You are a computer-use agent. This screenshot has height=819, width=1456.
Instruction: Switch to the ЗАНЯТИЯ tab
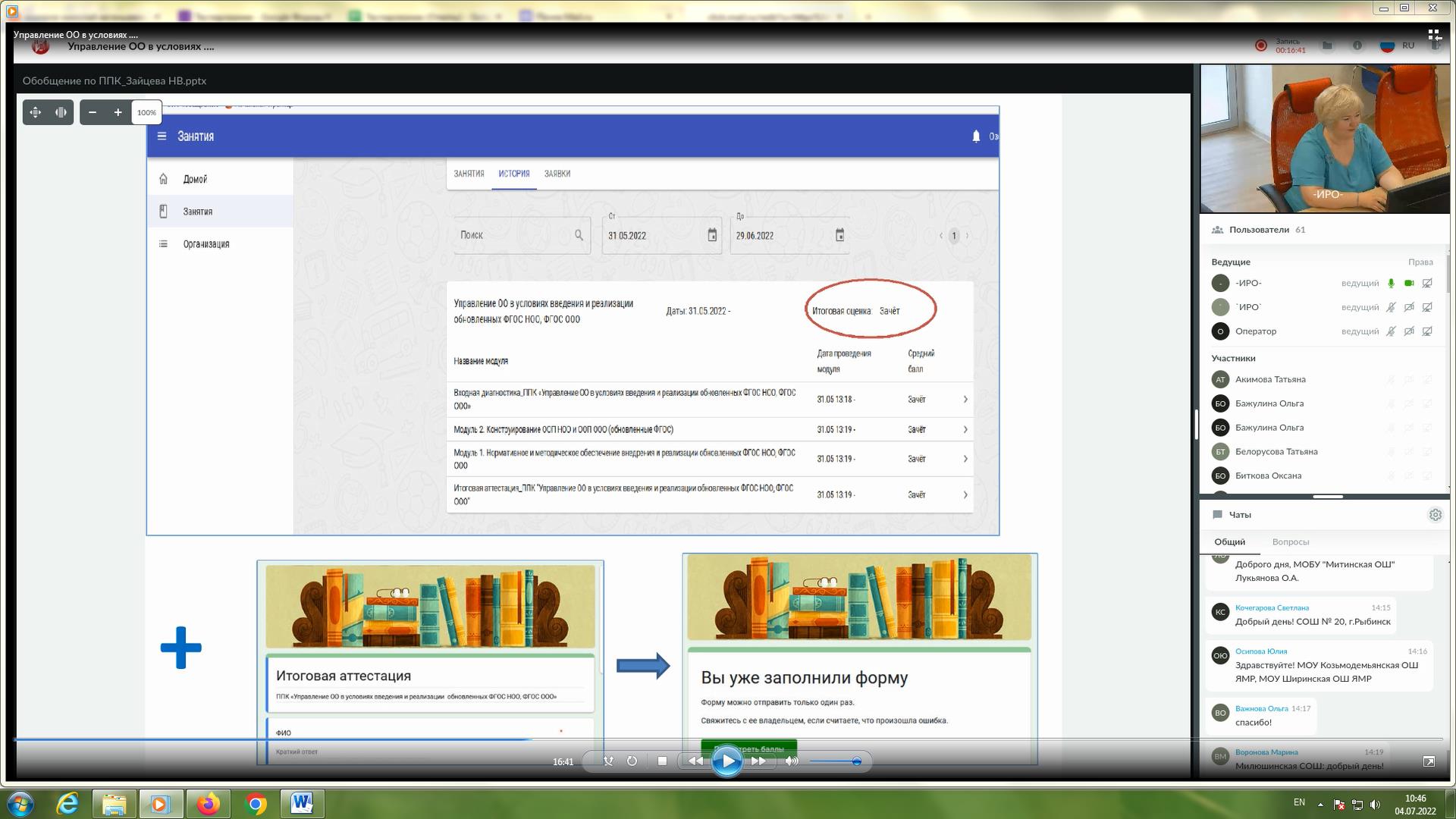click(469, 174)
